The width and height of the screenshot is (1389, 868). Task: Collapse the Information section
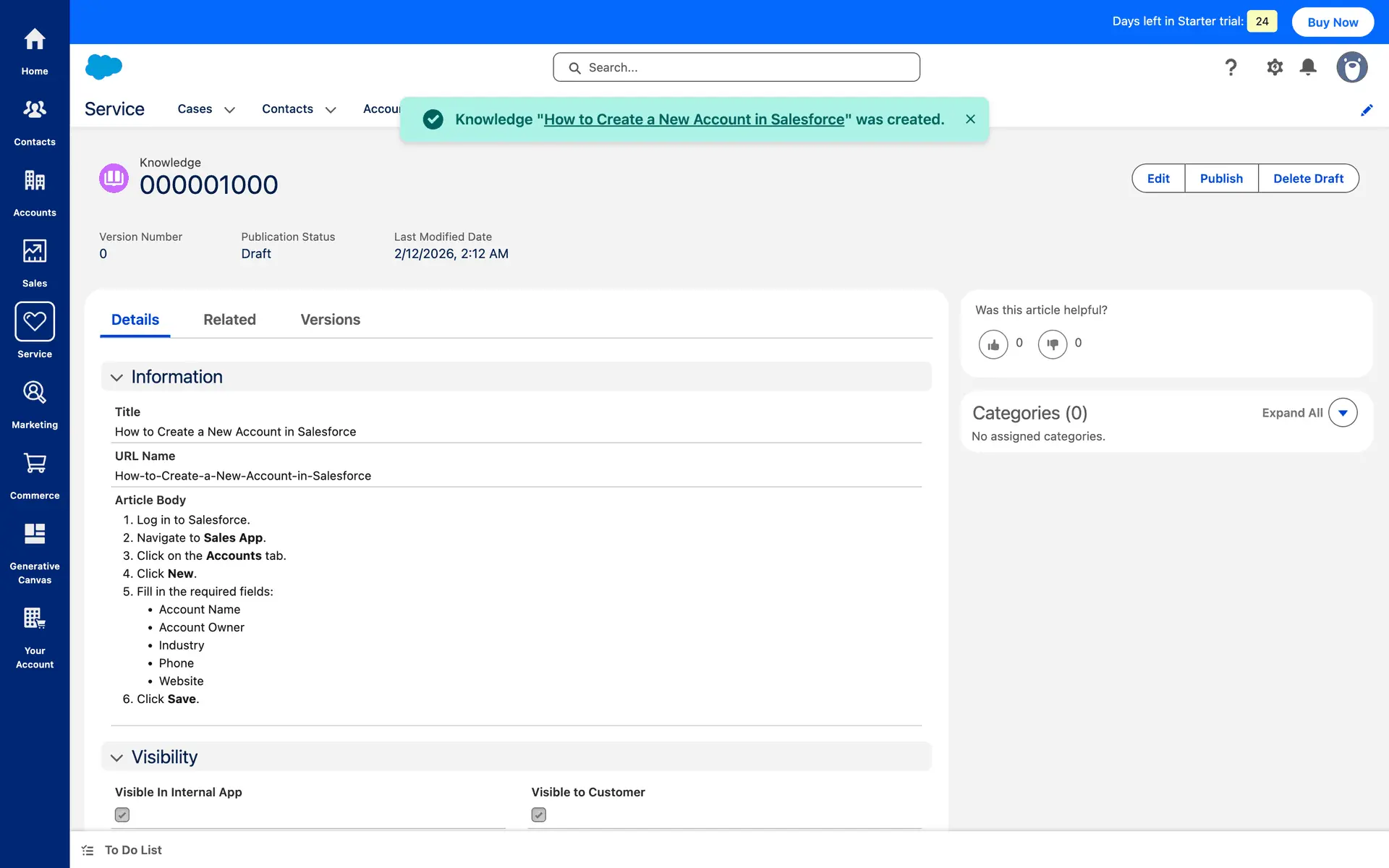116,378
